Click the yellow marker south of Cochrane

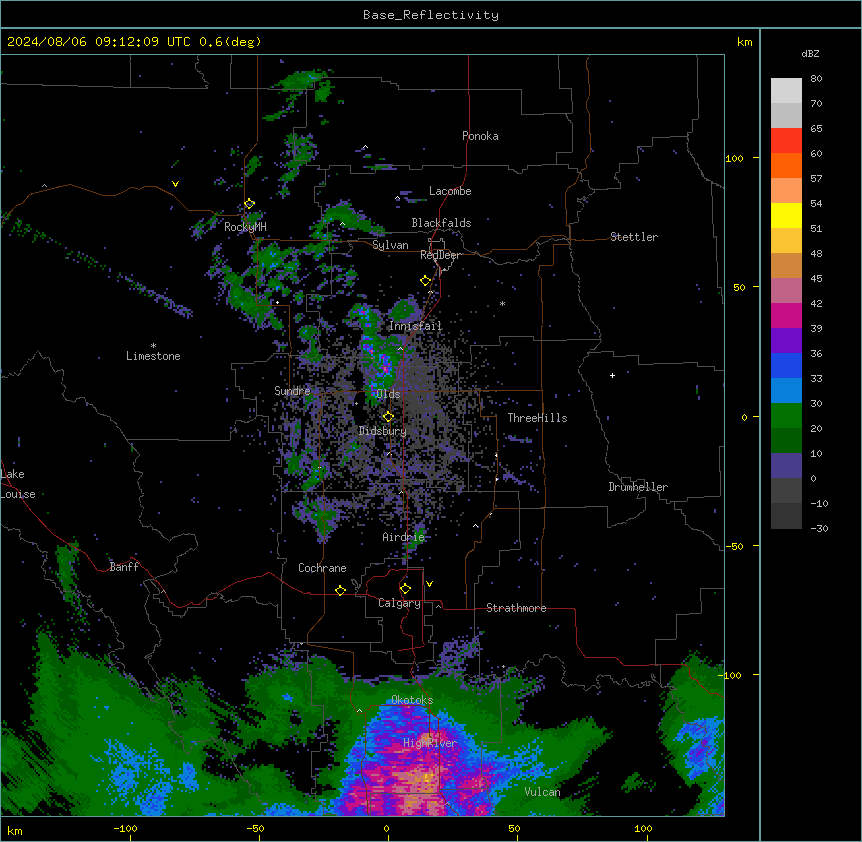[x=340, y=590]
